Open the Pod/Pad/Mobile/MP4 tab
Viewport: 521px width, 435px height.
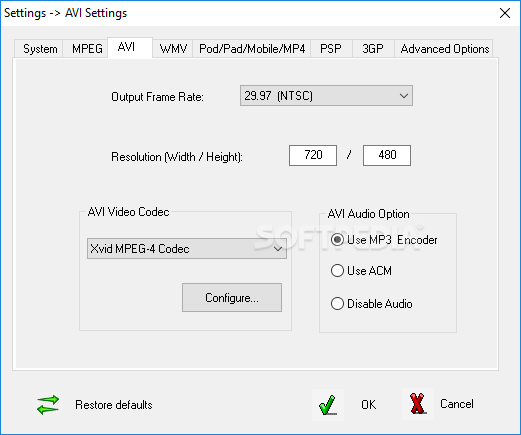coord(252,49)
